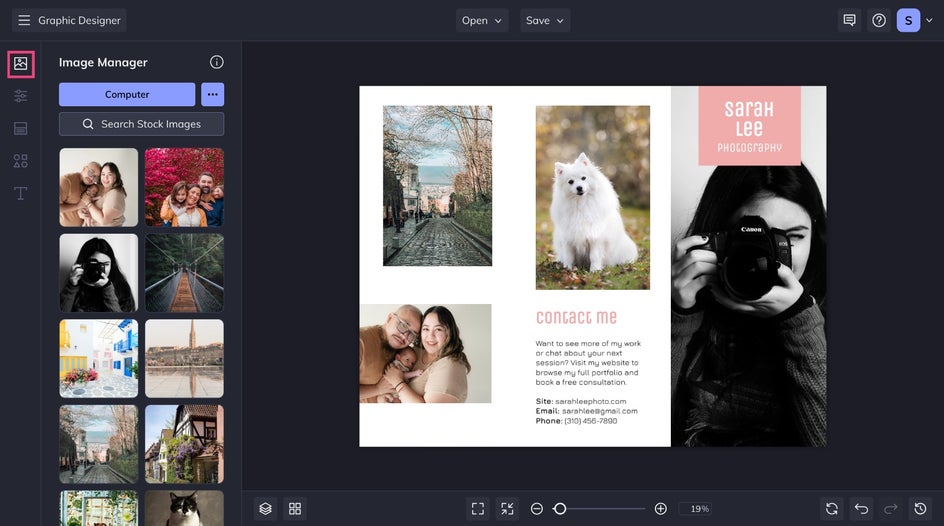Open the history clock icon
Screen dimensions: 944x526
[x=921, y=509]
